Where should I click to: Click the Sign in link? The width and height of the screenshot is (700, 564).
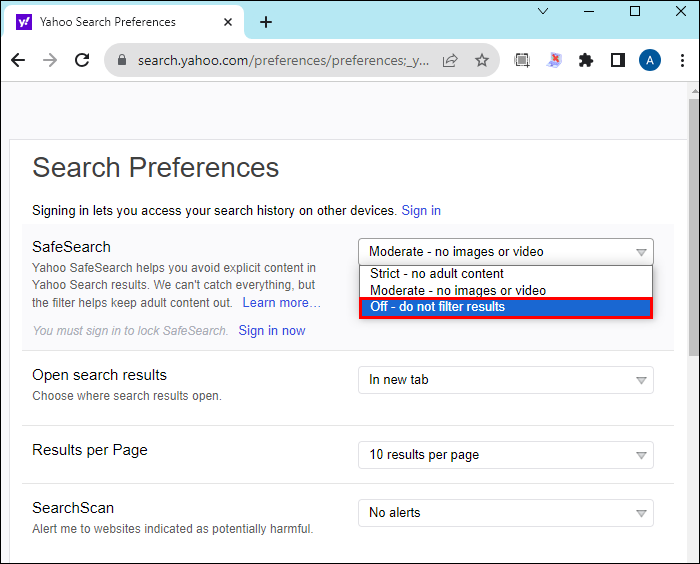click(x=421, y=211)
